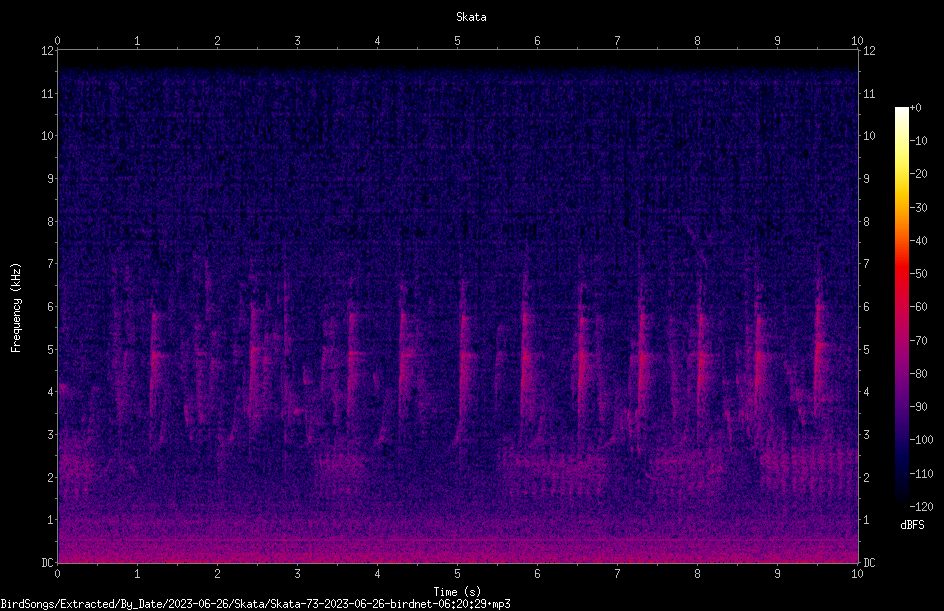Click the '7' tick on top time axis

coord(617,41)
